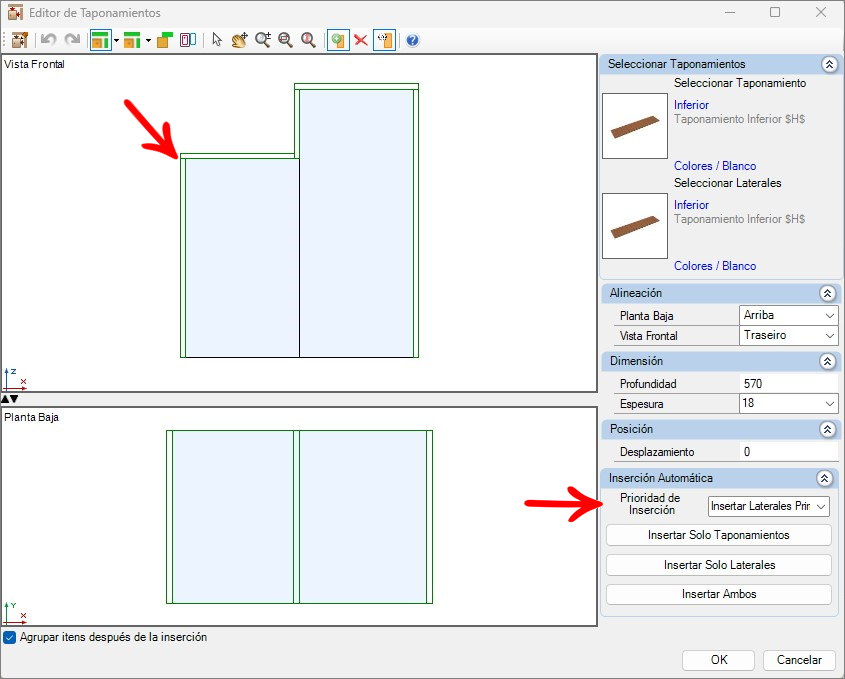Click the 'Taponamiento Inferior $H$' text under Seleccionar Taponamiento
The height and width of the screenshot is (679, 845).
(739, 119)
